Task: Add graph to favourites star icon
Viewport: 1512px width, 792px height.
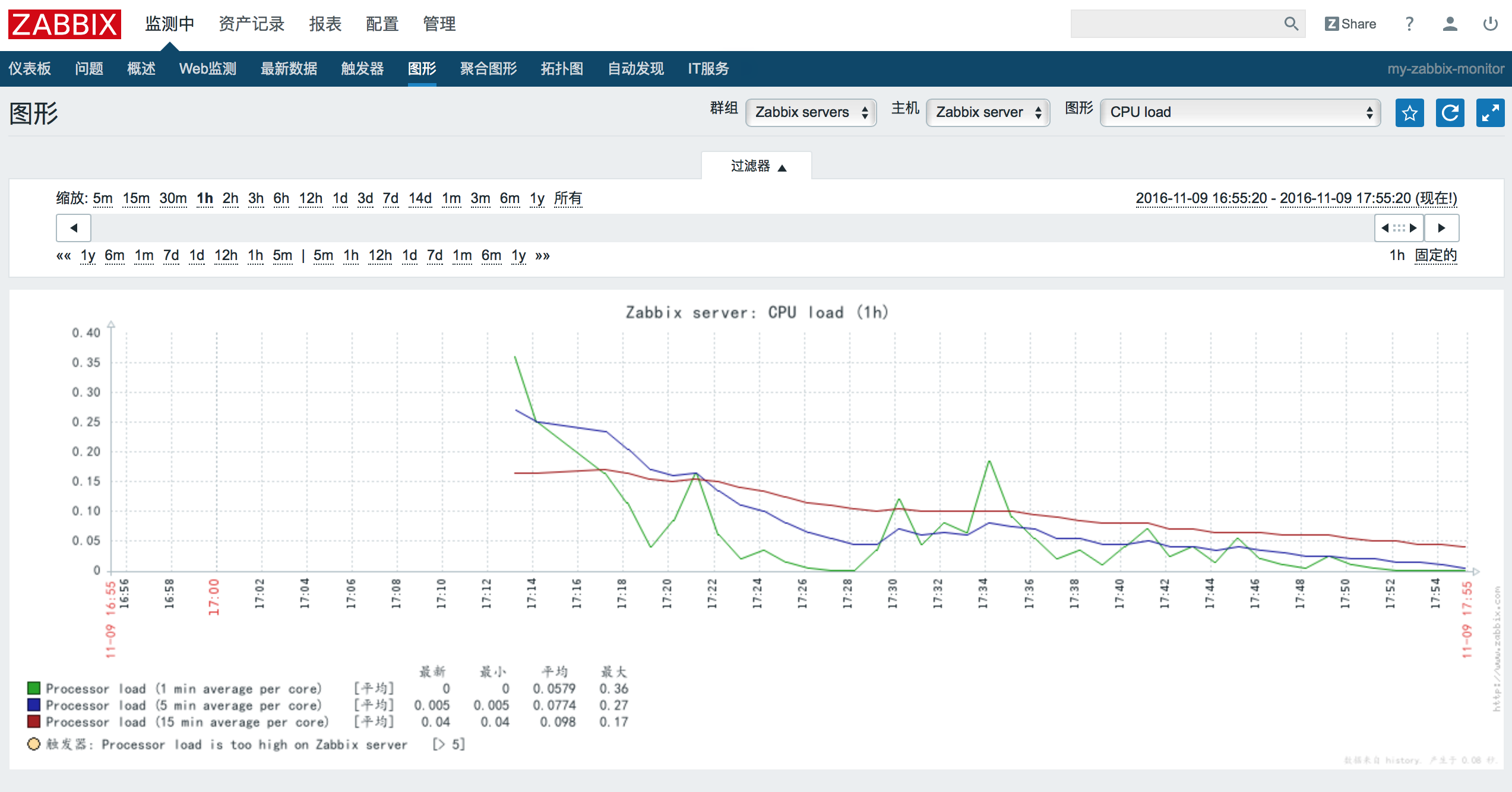Action: 1409,113
